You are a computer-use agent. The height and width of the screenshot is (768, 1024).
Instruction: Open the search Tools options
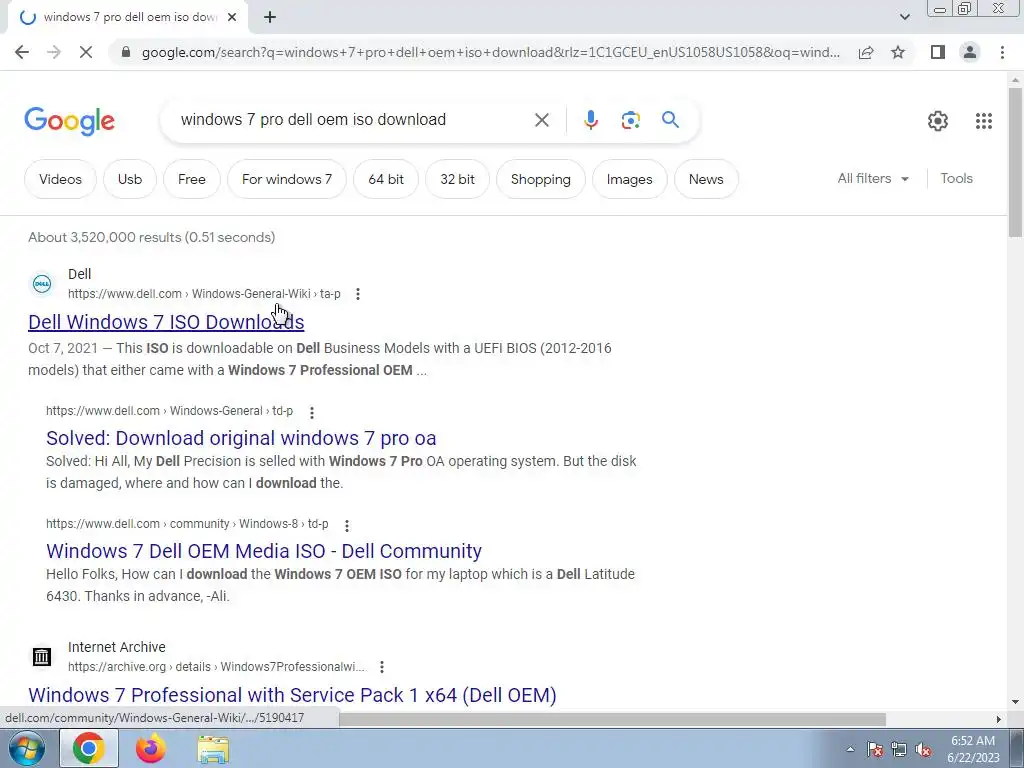tap(956, 178)
